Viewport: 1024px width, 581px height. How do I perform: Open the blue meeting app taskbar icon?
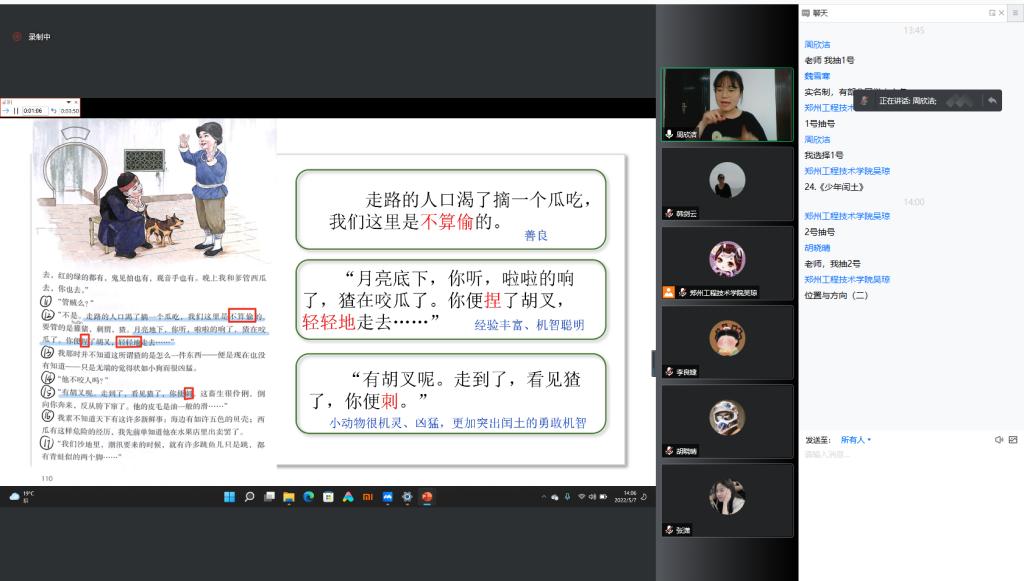[387, 497]
